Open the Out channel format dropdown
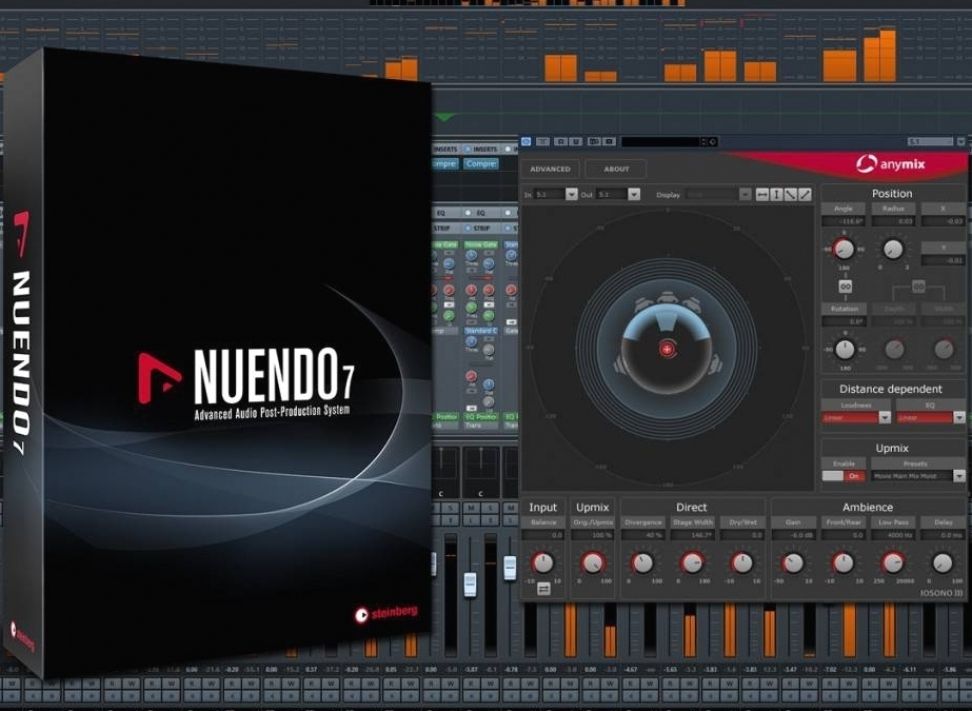The height and width of the screenshot is (711, 972). click(617, 195)
